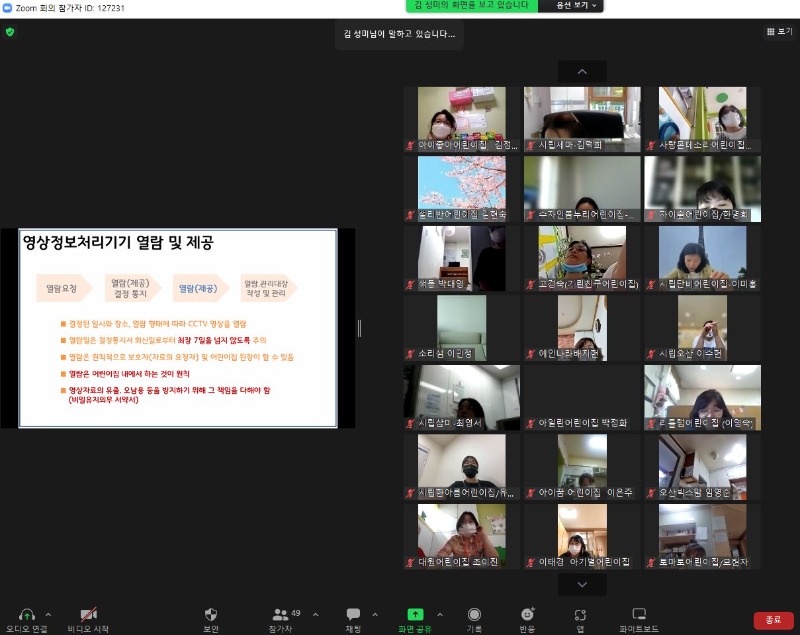Viewport: 800px width, 635px height.
Task: Select the 소리샘 participant video tile
Action: pos(461,328)
